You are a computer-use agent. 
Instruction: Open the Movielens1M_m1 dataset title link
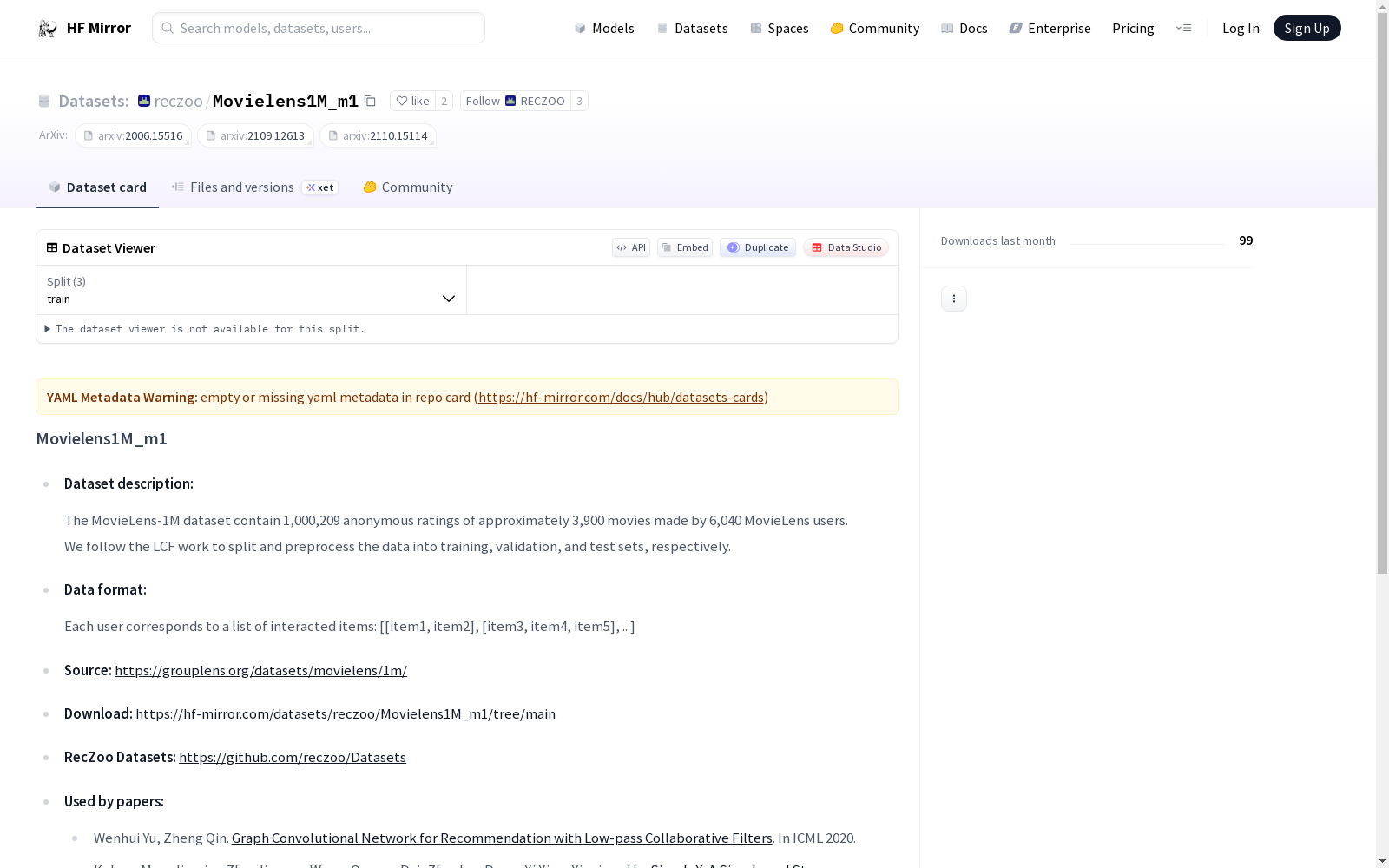coord(286,101)
